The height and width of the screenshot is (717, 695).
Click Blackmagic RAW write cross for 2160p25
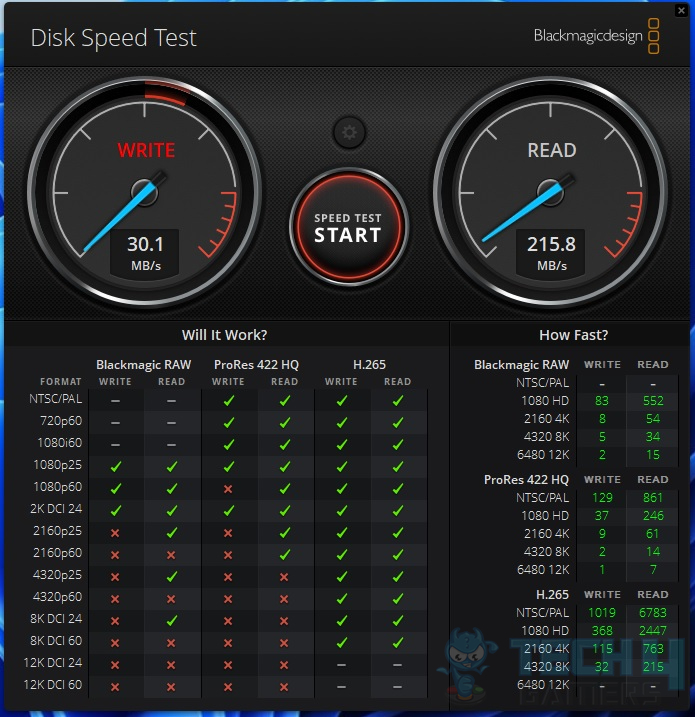click(x=115, y=533)
